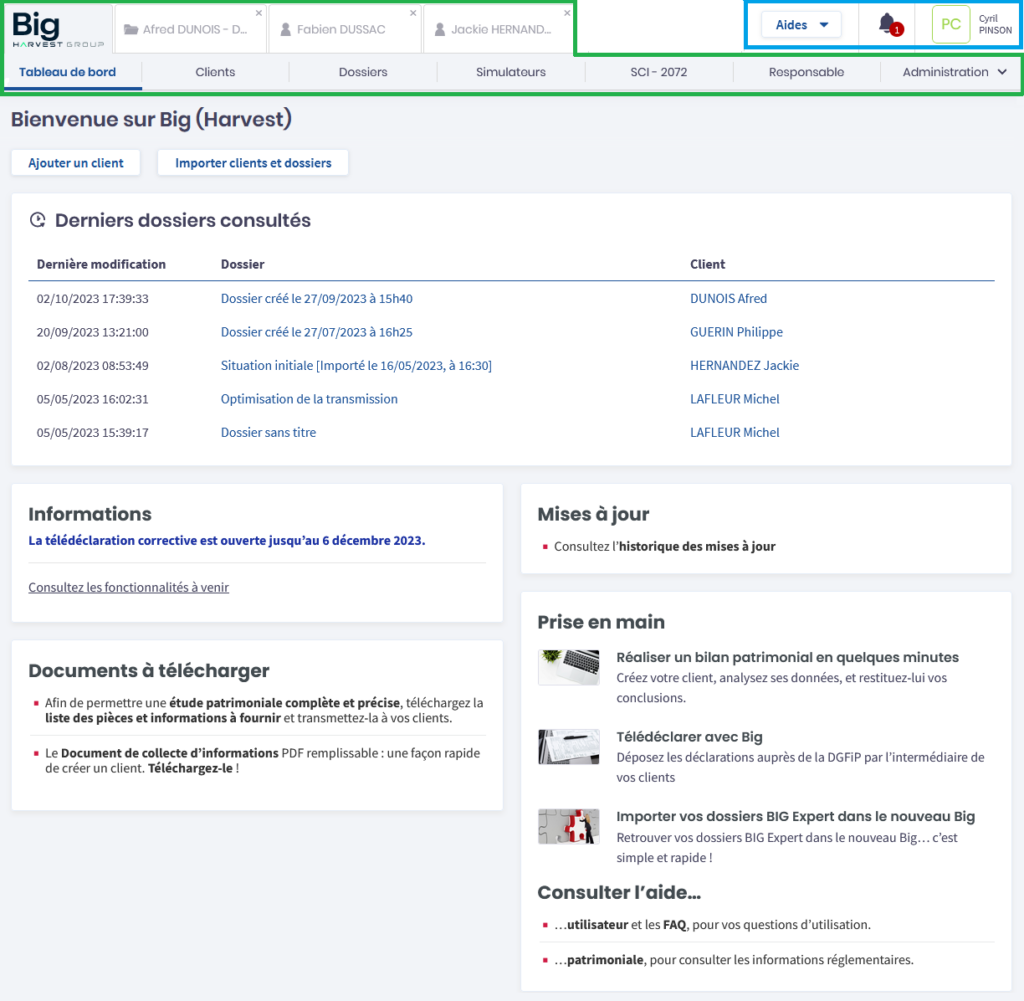Select the SCI - 2072 tab
This screenshot has width=1024, height=1001.
(659, 72)
